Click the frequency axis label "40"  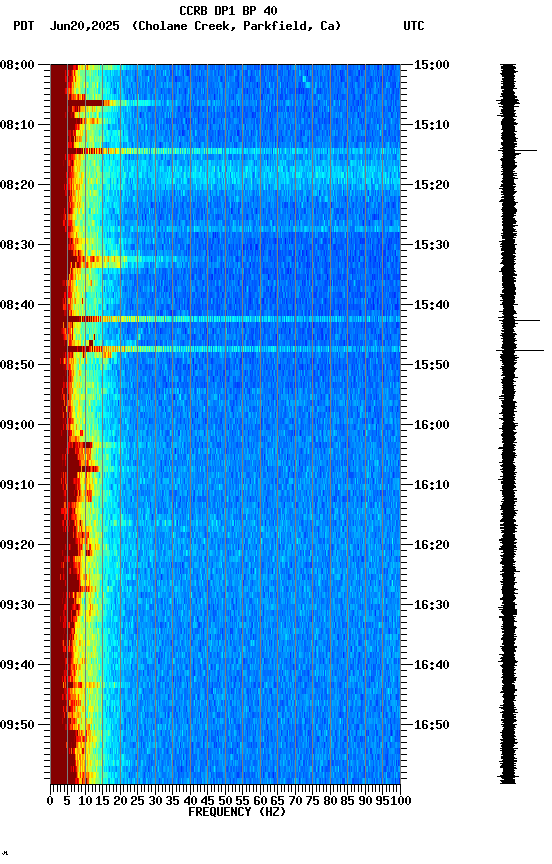click(x=190, y=801)
